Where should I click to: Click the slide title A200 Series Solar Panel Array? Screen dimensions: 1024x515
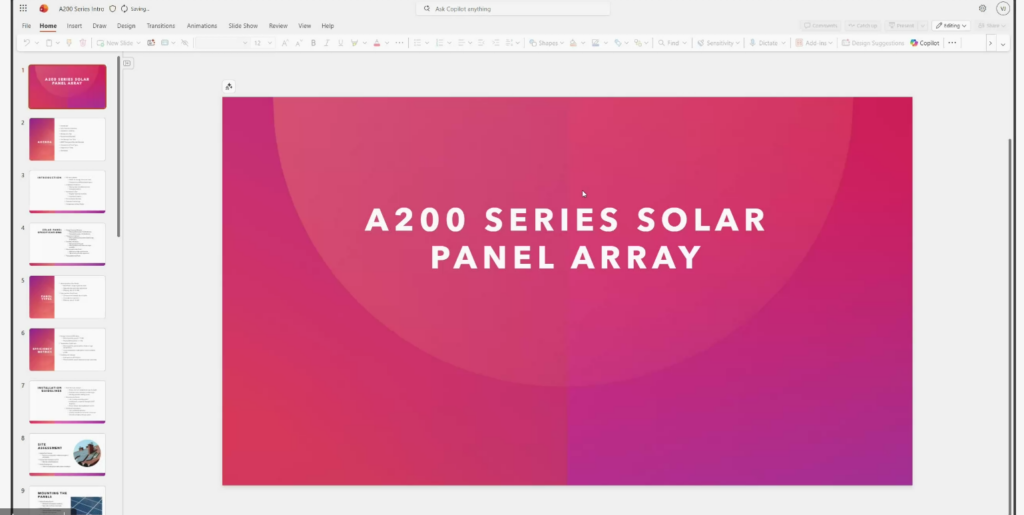pyautogui.click(x=566, y=238)
